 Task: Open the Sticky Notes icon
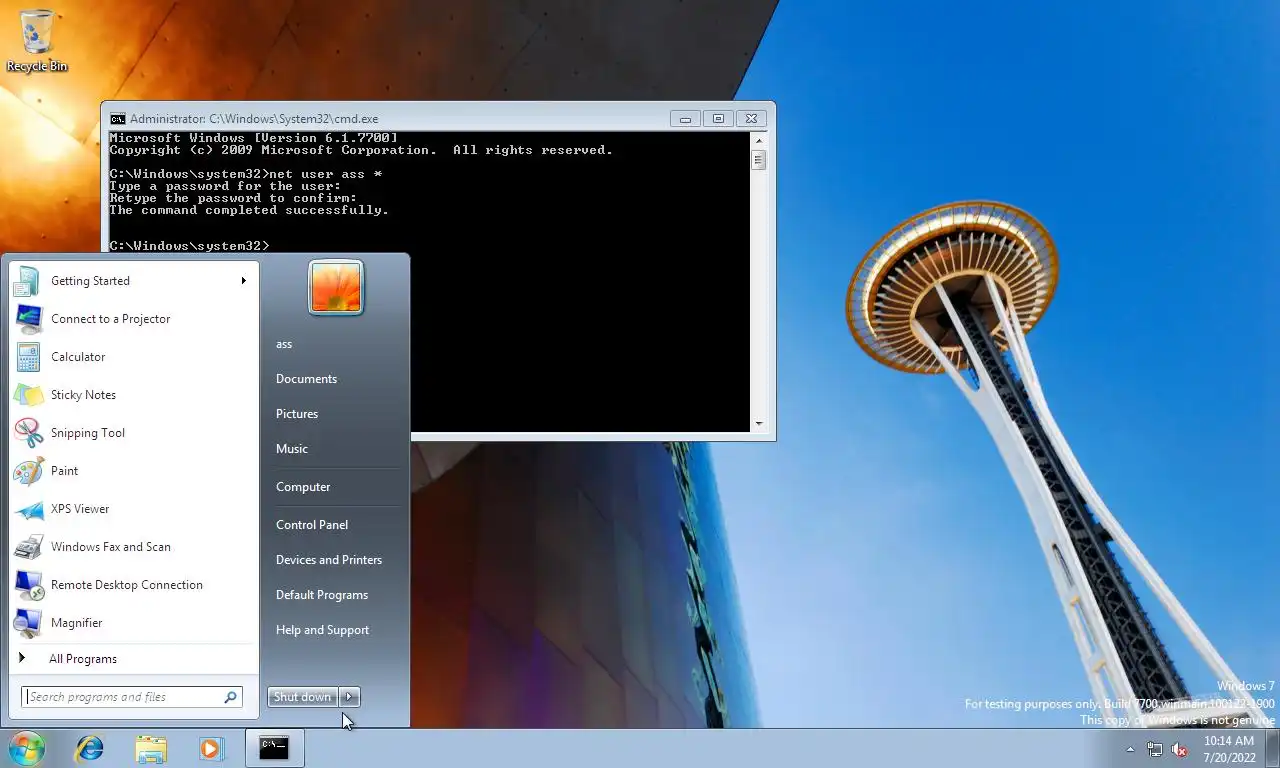27,395
